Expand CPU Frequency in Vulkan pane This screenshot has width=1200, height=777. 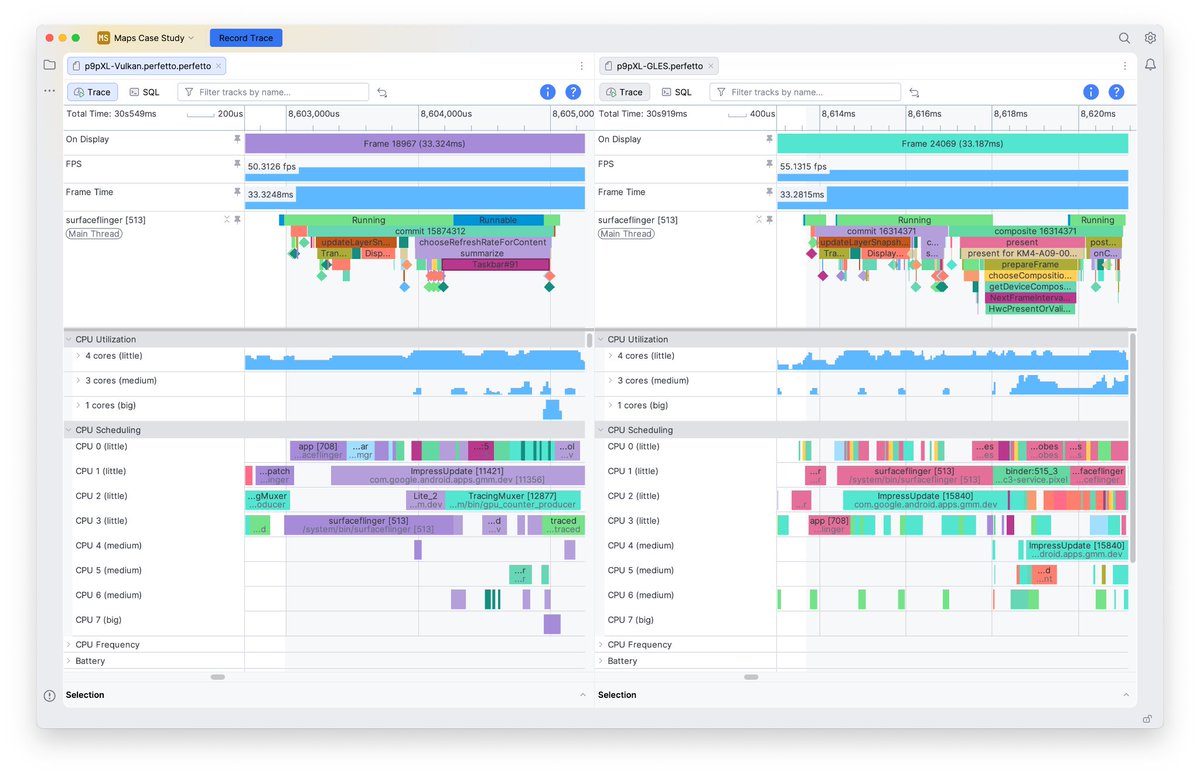point(69,645)
